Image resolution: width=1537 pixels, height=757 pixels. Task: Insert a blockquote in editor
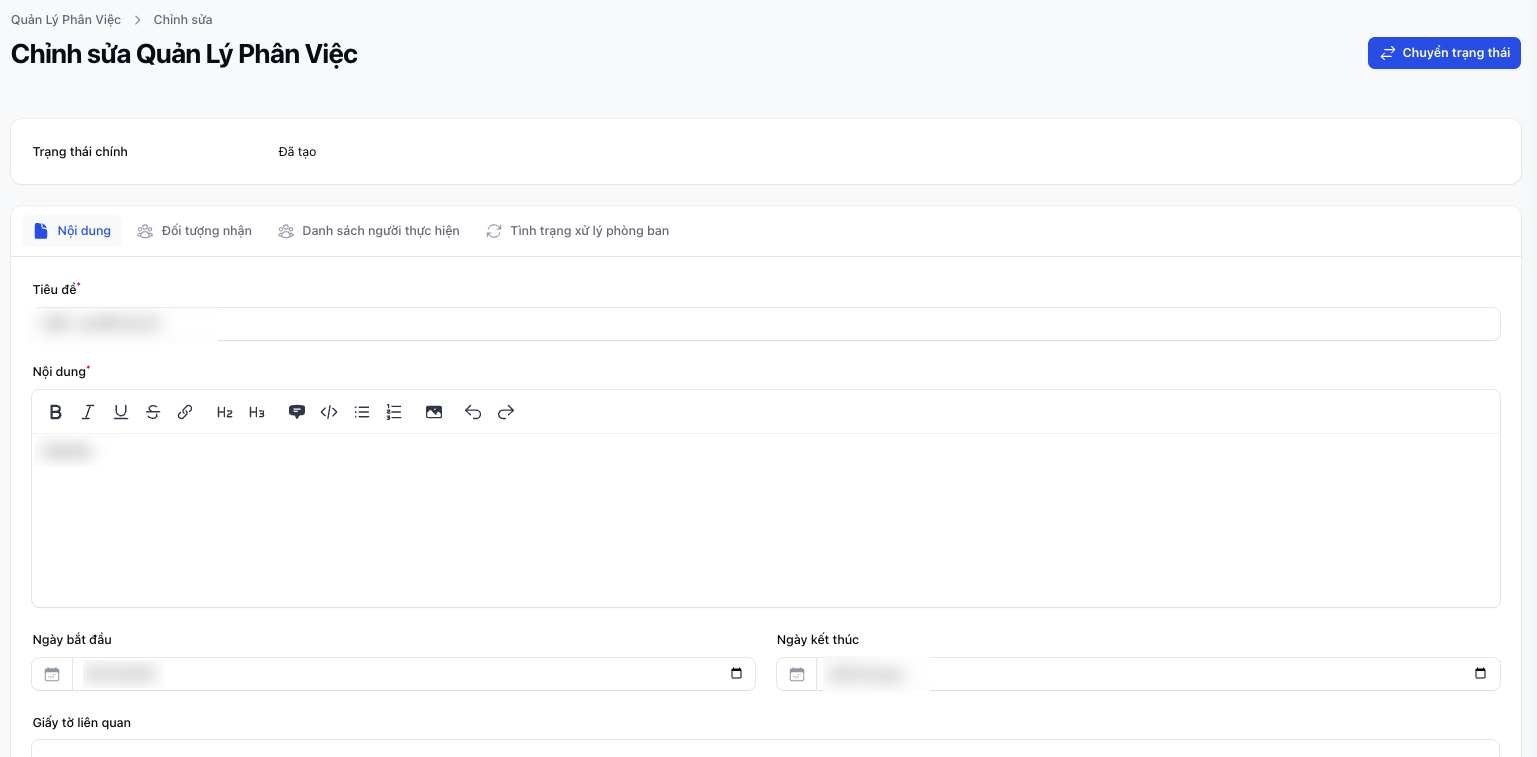click(297, 412)
